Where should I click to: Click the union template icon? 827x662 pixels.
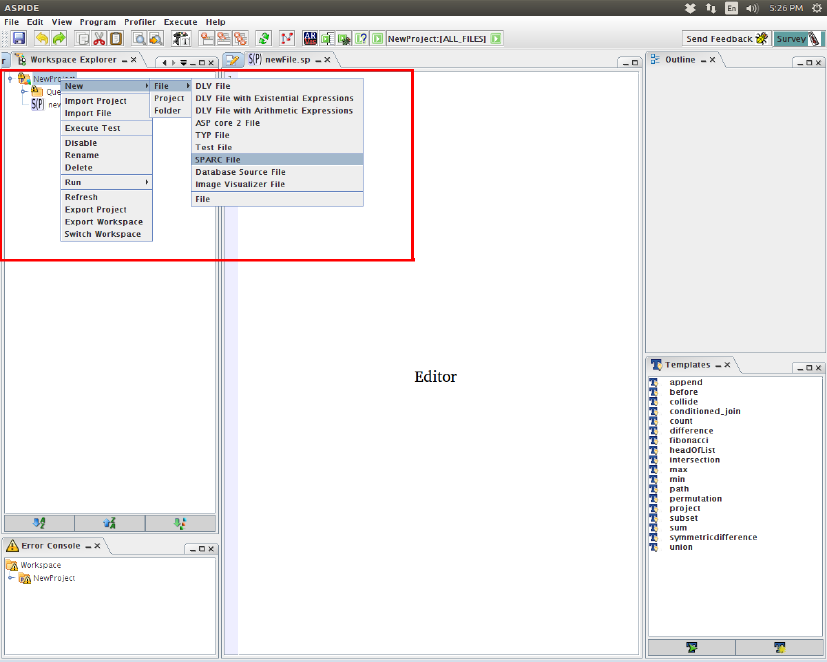pyautogui.click(x=654, y=547)
